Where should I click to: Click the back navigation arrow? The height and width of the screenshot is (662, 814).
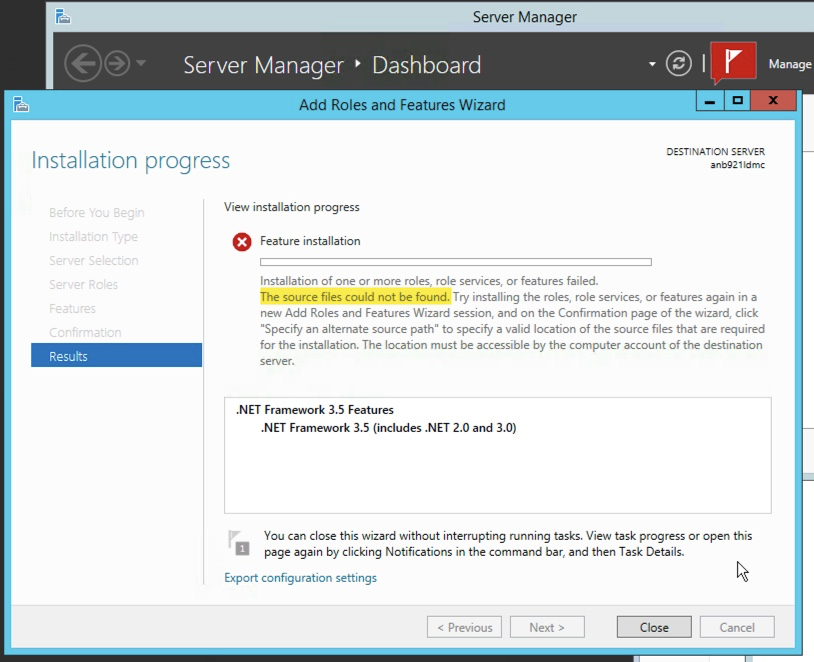[84, 63]
